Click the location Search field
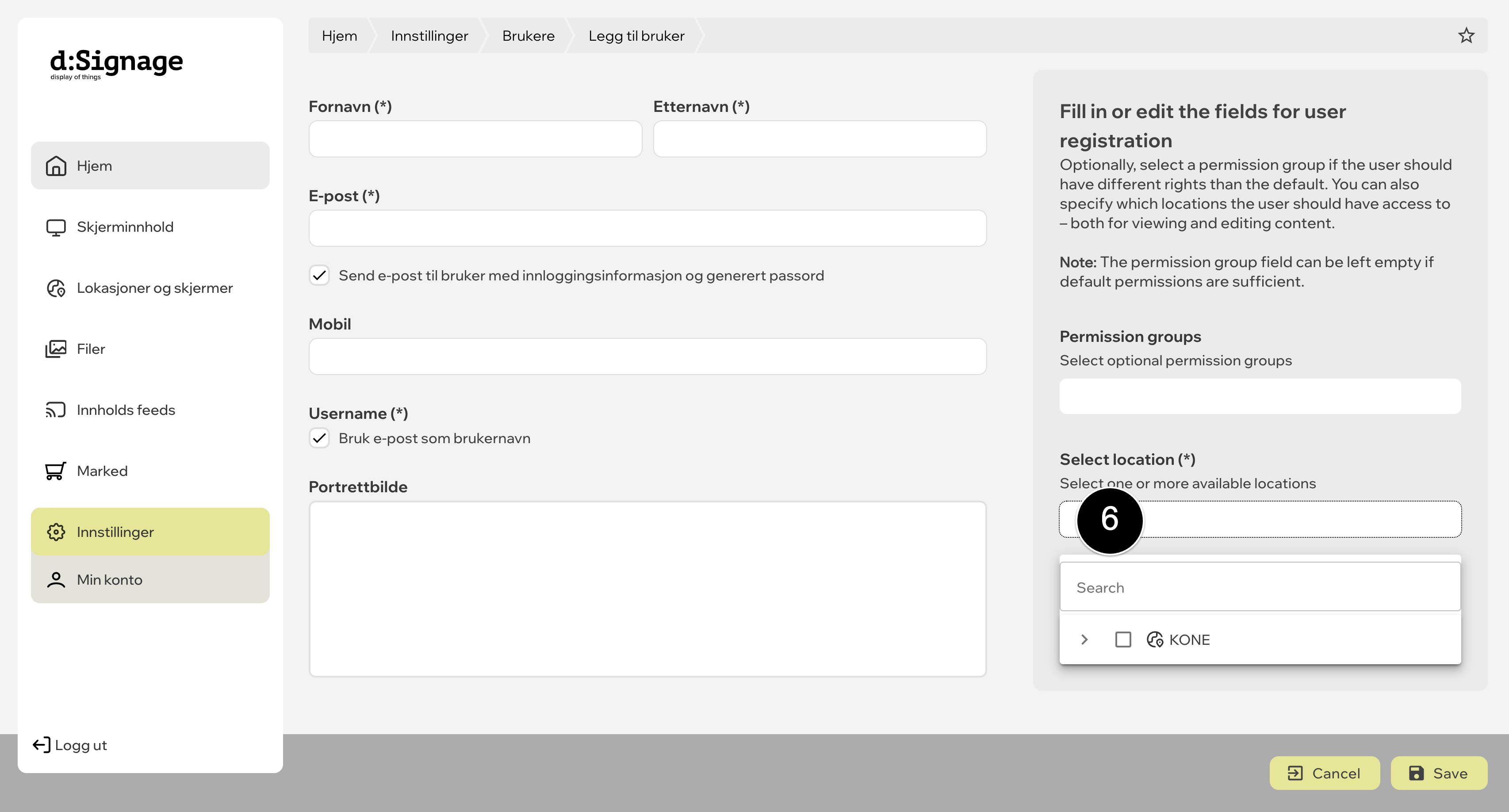1509x812 pixels. (x=1260, y=587)
